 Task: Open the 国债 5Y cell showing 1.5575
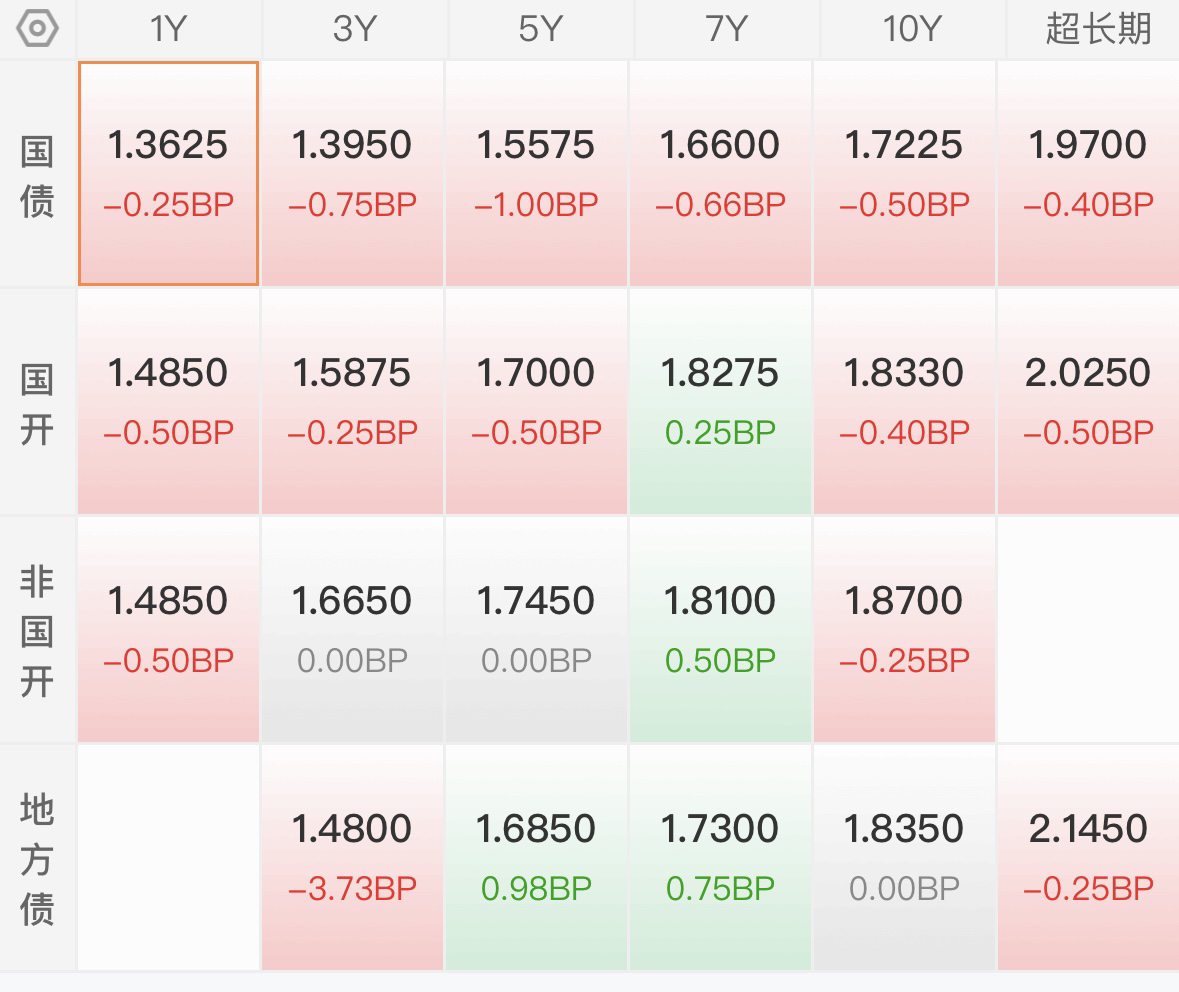point(537,173)
